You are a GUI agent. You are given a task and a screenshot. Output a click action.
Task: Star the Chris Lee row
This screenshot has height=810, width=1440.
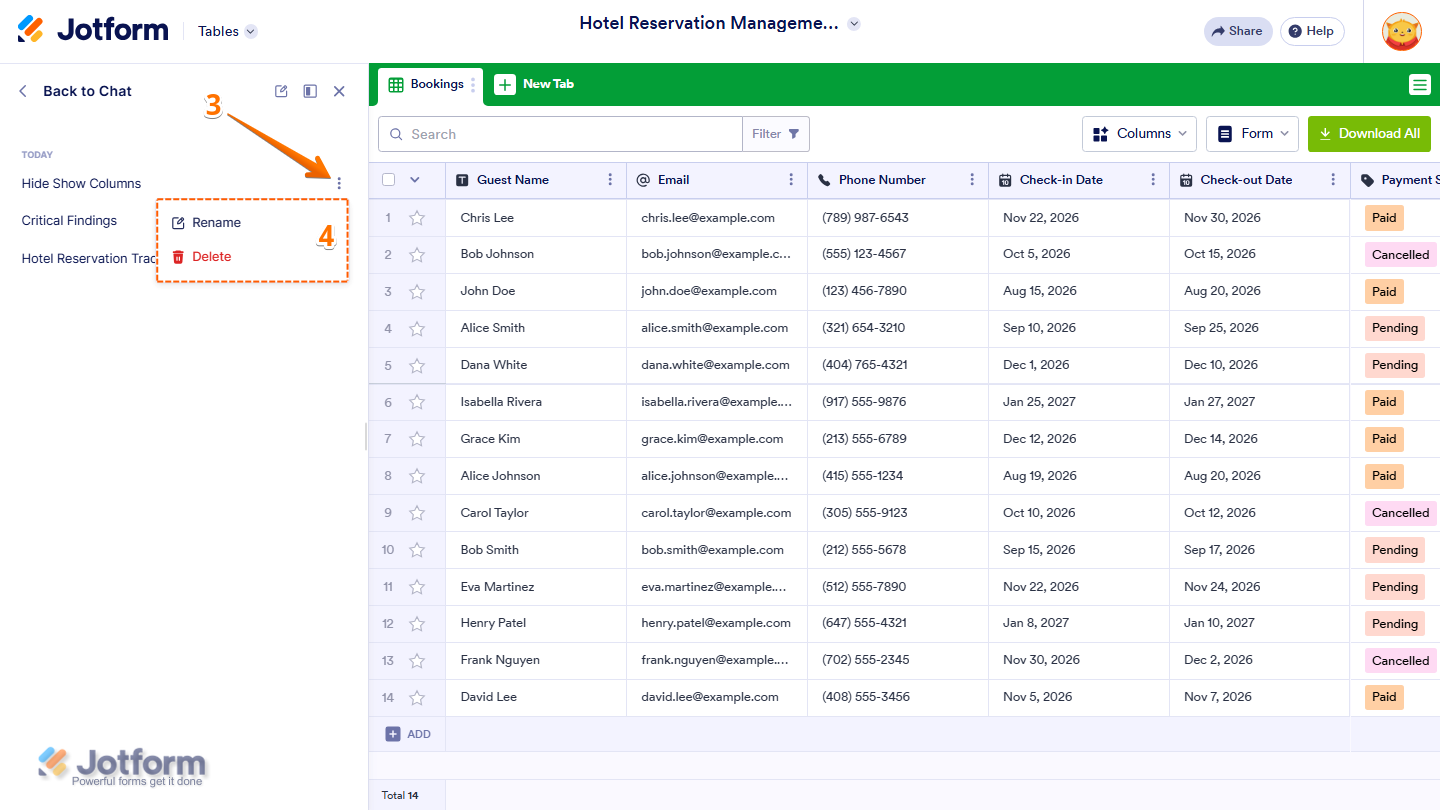[417, 217]
